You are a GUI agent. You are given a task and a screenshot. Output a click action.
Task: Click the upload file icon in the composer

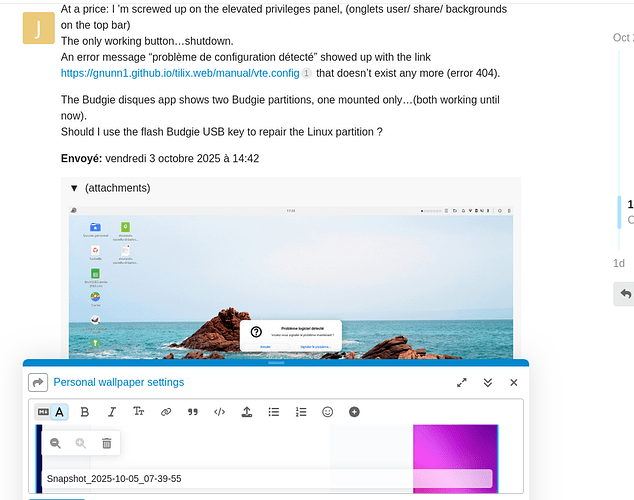pyautogui.click(x=247, y=412)
